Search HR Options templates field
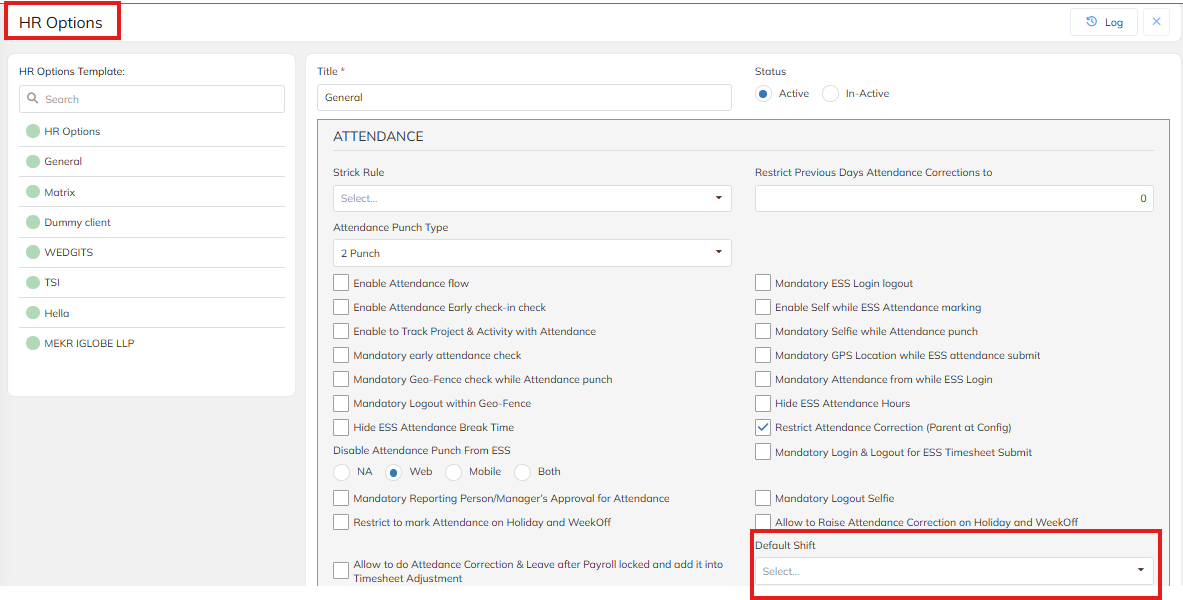The height and width of the screenshot is (600, 1183). (x=152, y=99)
